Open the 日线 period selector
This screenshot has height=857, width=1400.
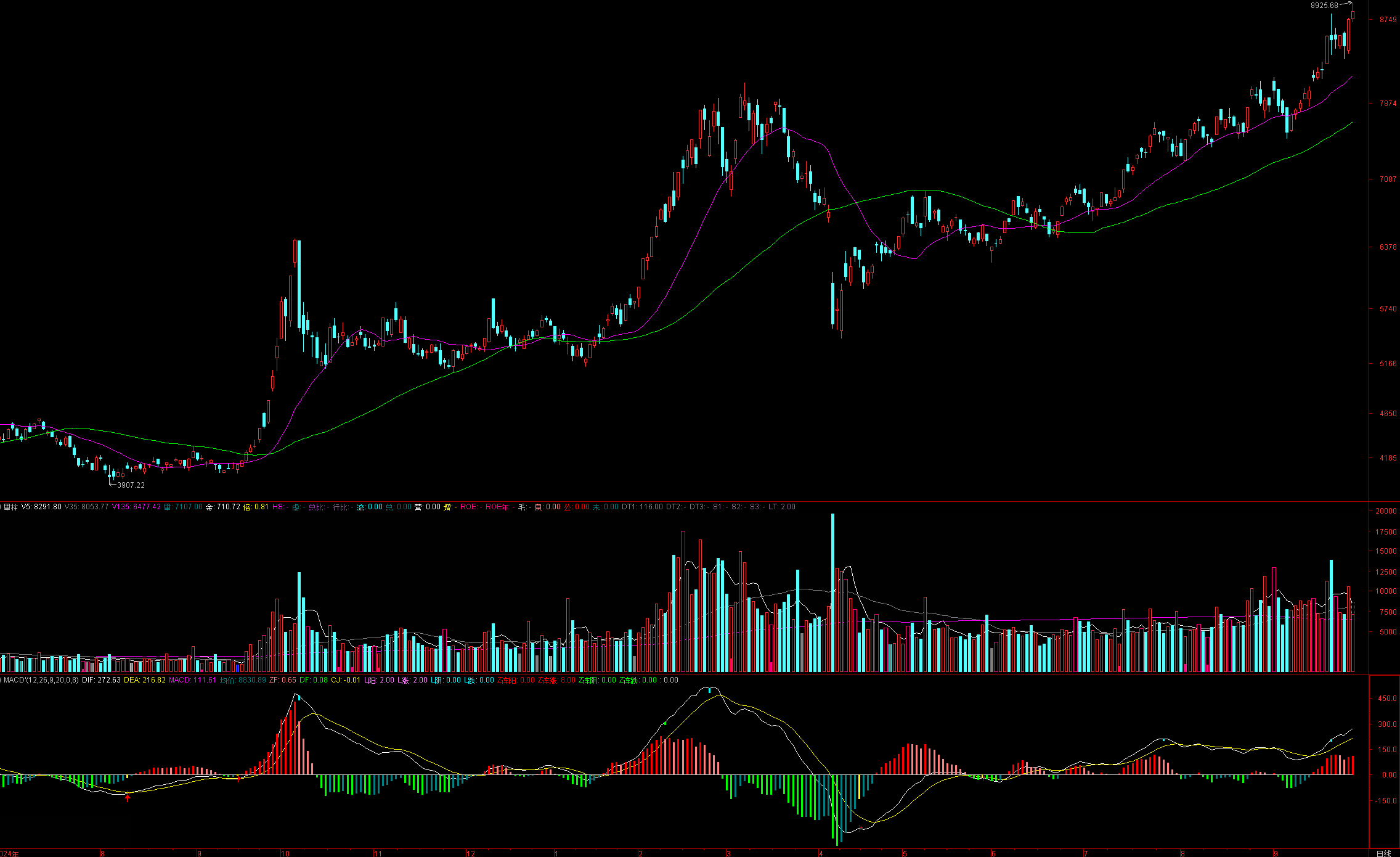point(1383,853)
